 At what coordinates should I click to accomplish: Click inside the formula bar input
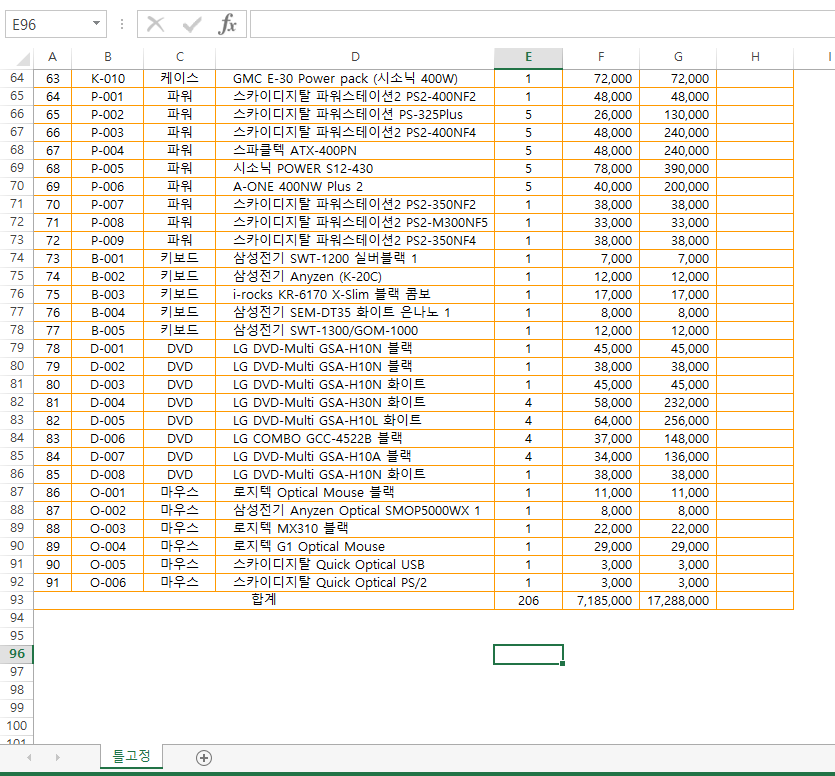[x=542, y=24]
